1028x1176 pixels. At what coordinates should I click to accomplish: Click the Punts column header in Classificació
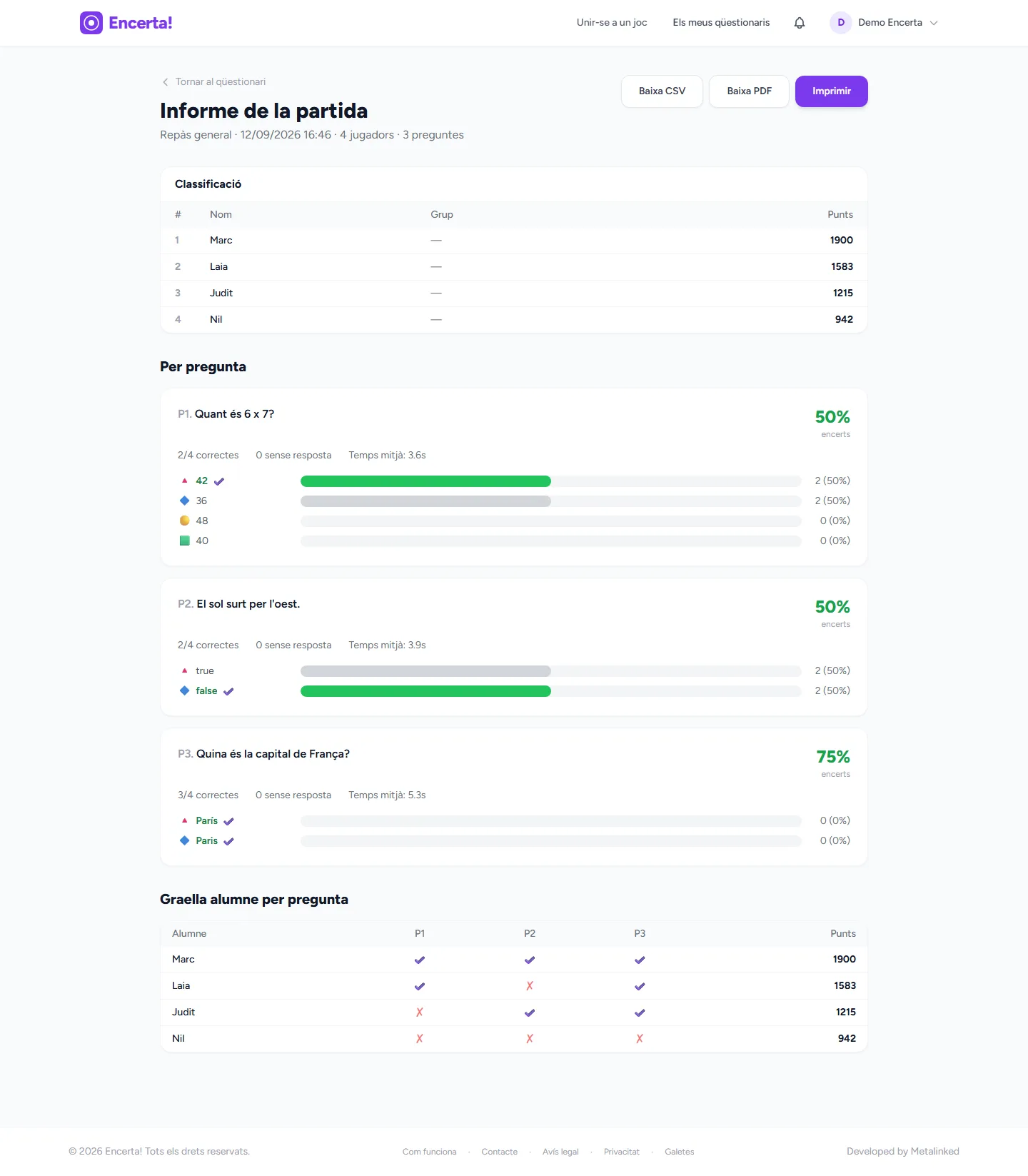(840, 214)
